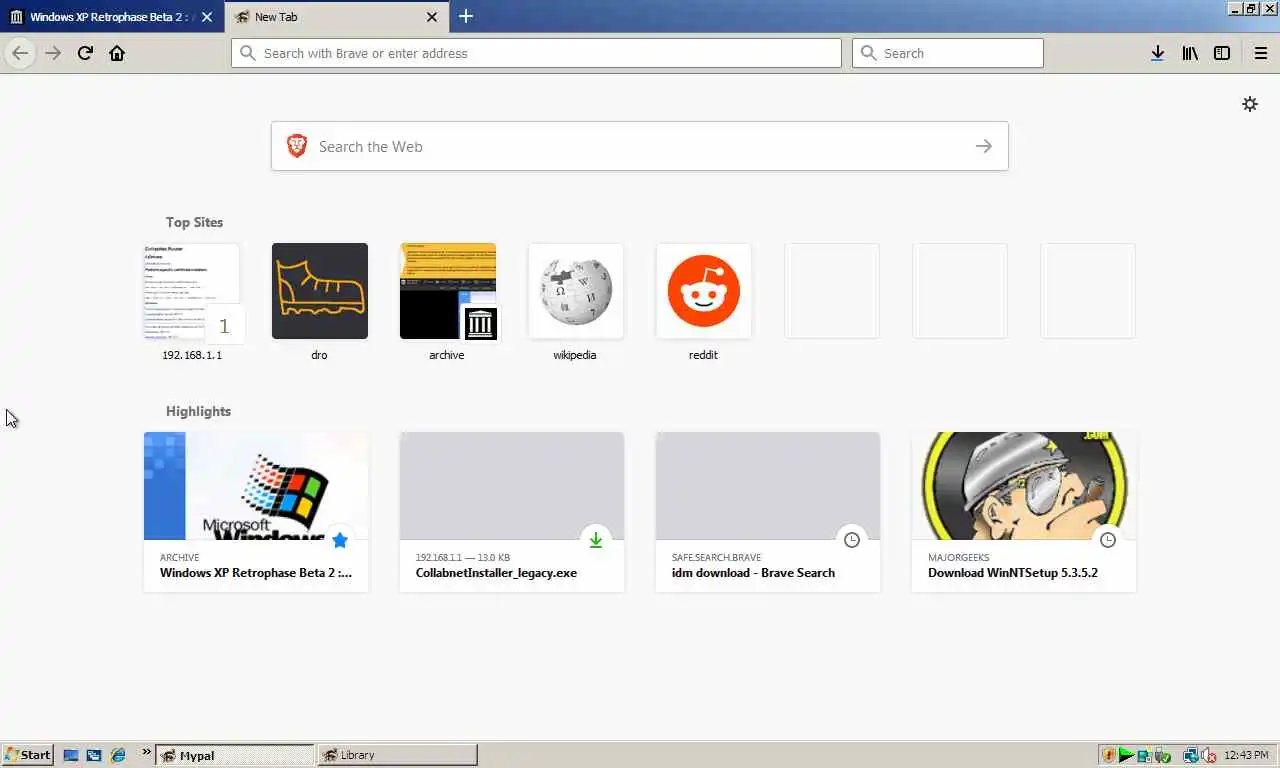Open the Downloads arrow in toolbar
Viewport: 1280px width, 768px height.
[x=1157, y=53]
